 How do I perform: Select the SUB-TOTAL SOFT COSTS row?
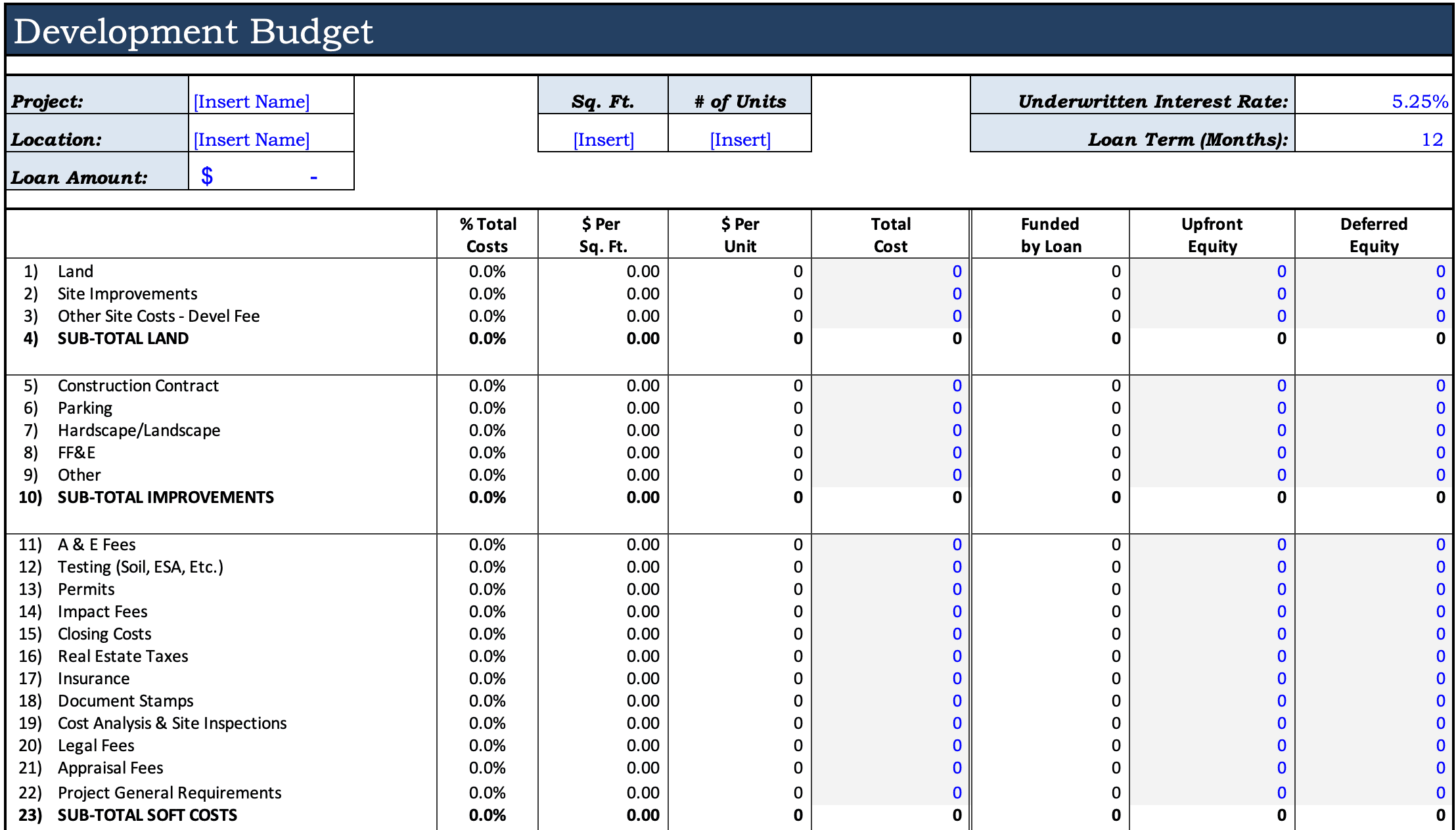click(146, 815)
